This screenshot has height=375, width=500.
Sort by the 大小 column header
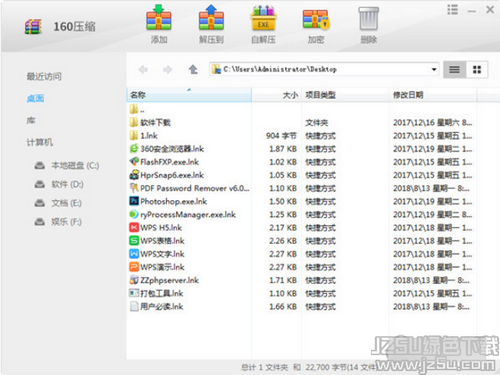pyautogui.click(x=276, y=95)
